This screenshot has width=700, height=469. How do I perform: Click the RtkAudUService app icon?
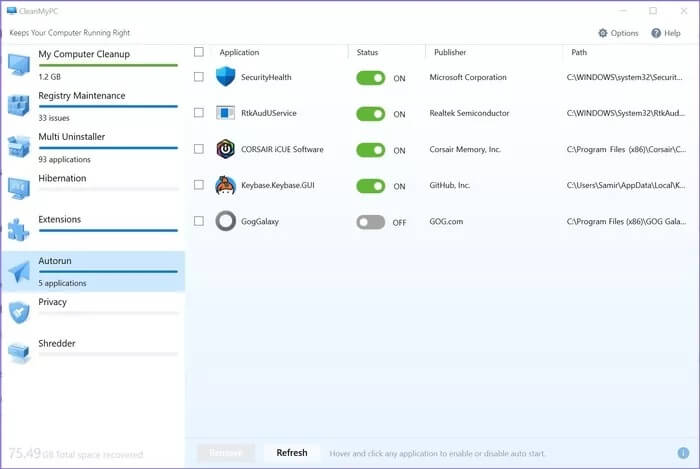pyautogui.click(x=225, y=113)
